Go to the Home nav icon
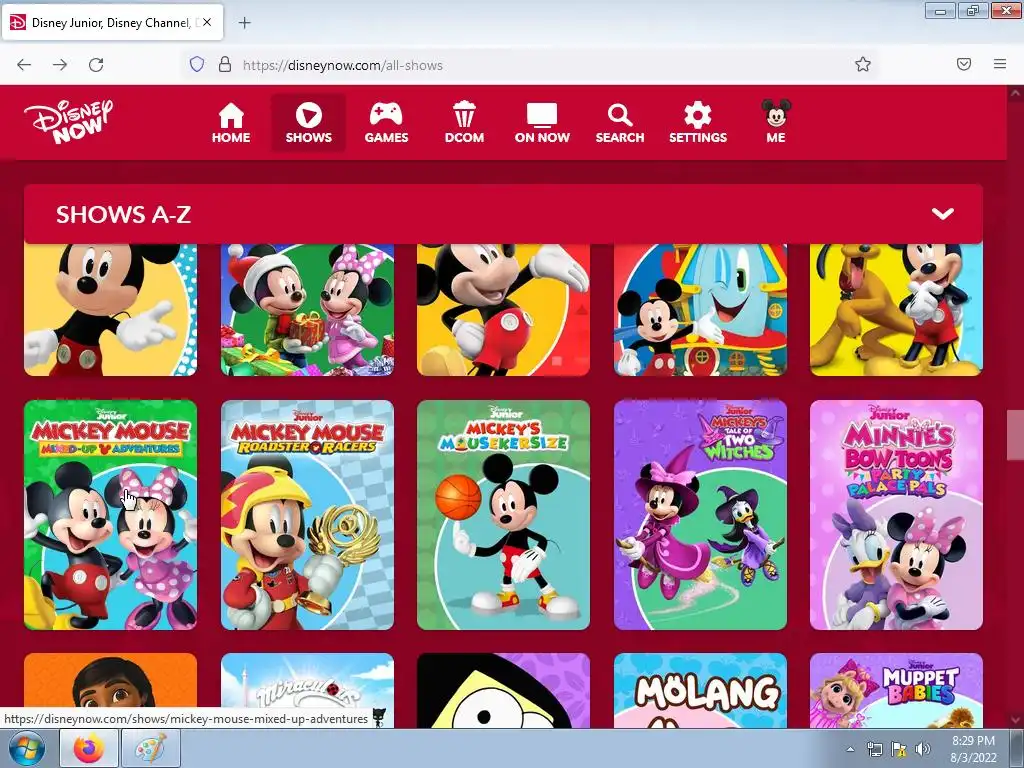The height and width of the screenshot is (768, 1024). point(231,123)
